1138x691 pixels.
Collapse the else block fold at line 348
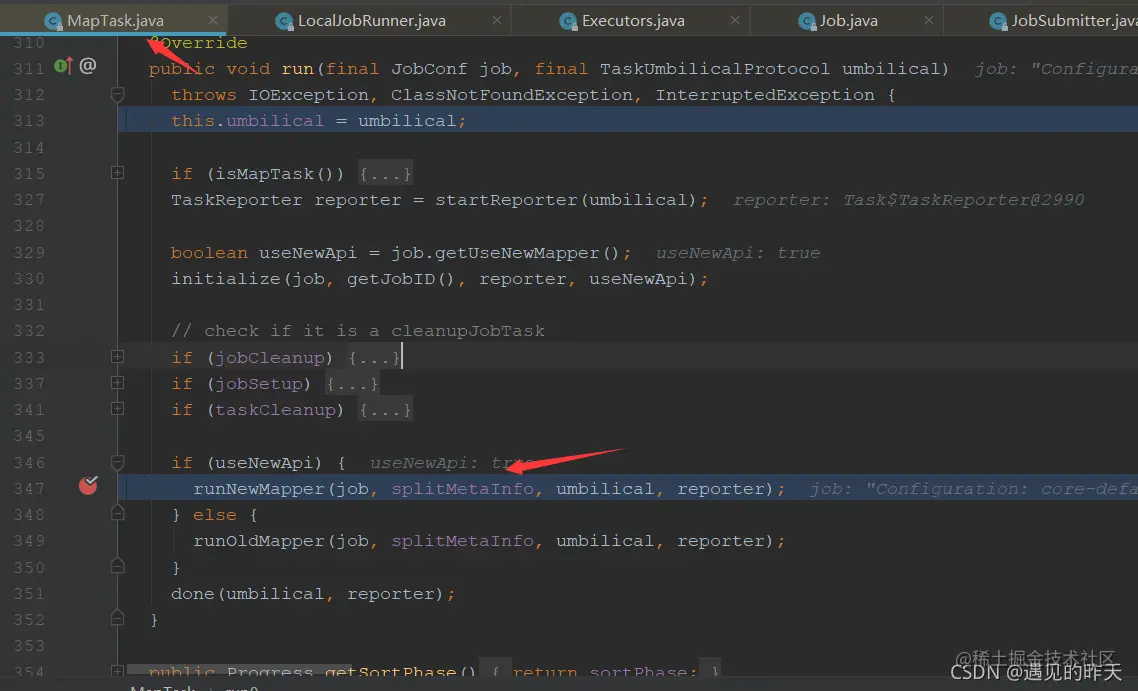tap(118, 514)
